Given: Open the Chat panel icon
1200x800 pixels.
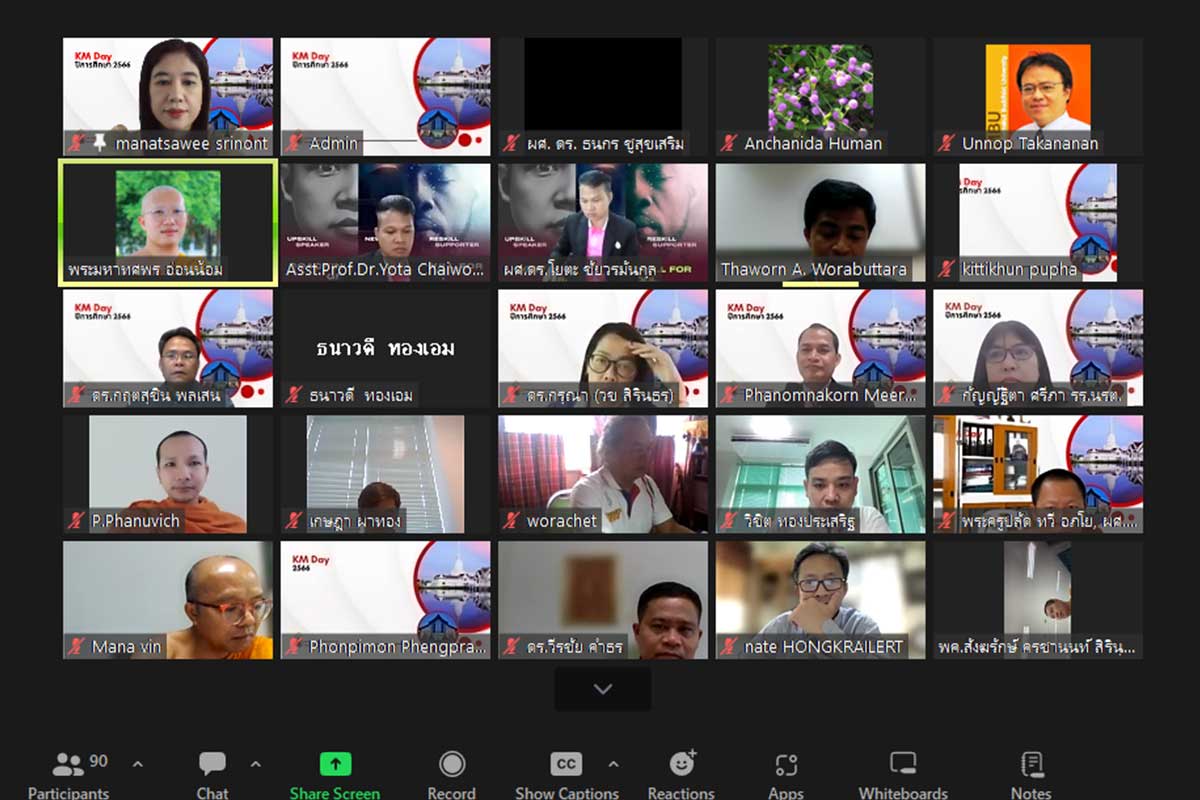Looking at the screenshot, I should tap(212, 765).
